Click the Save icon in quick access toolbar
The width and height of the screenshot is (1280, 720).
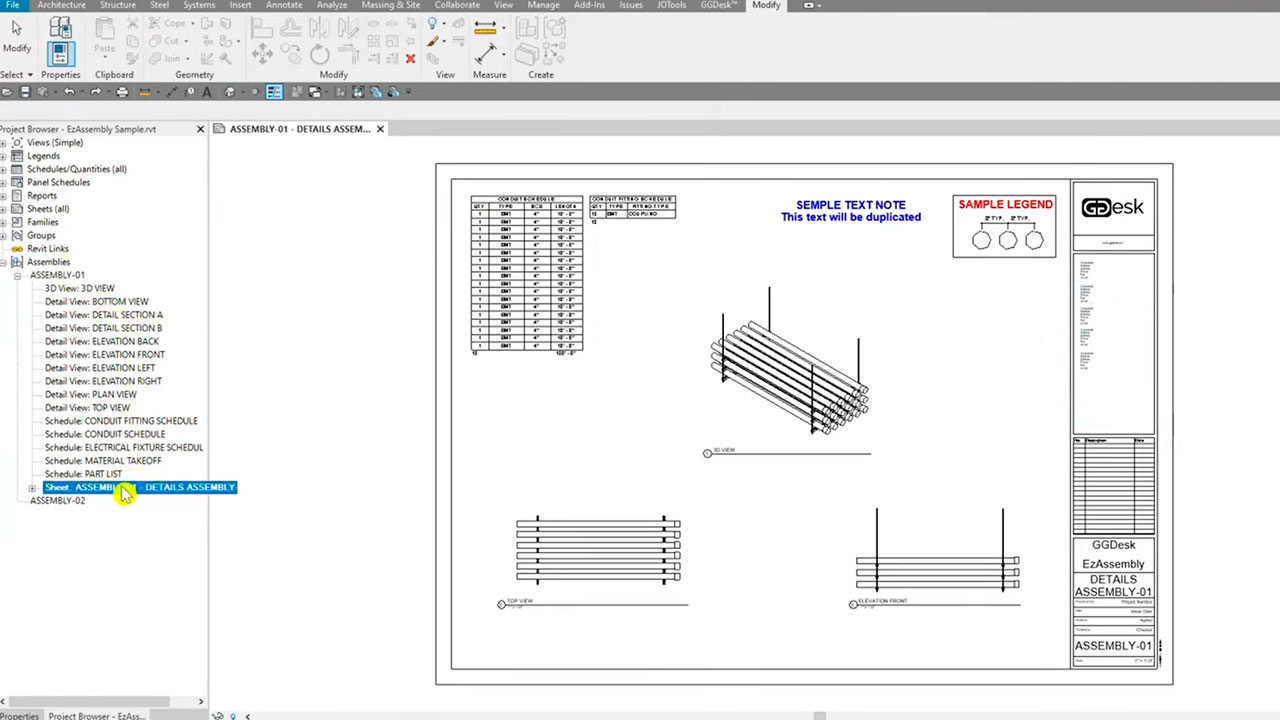coord(25,92)
